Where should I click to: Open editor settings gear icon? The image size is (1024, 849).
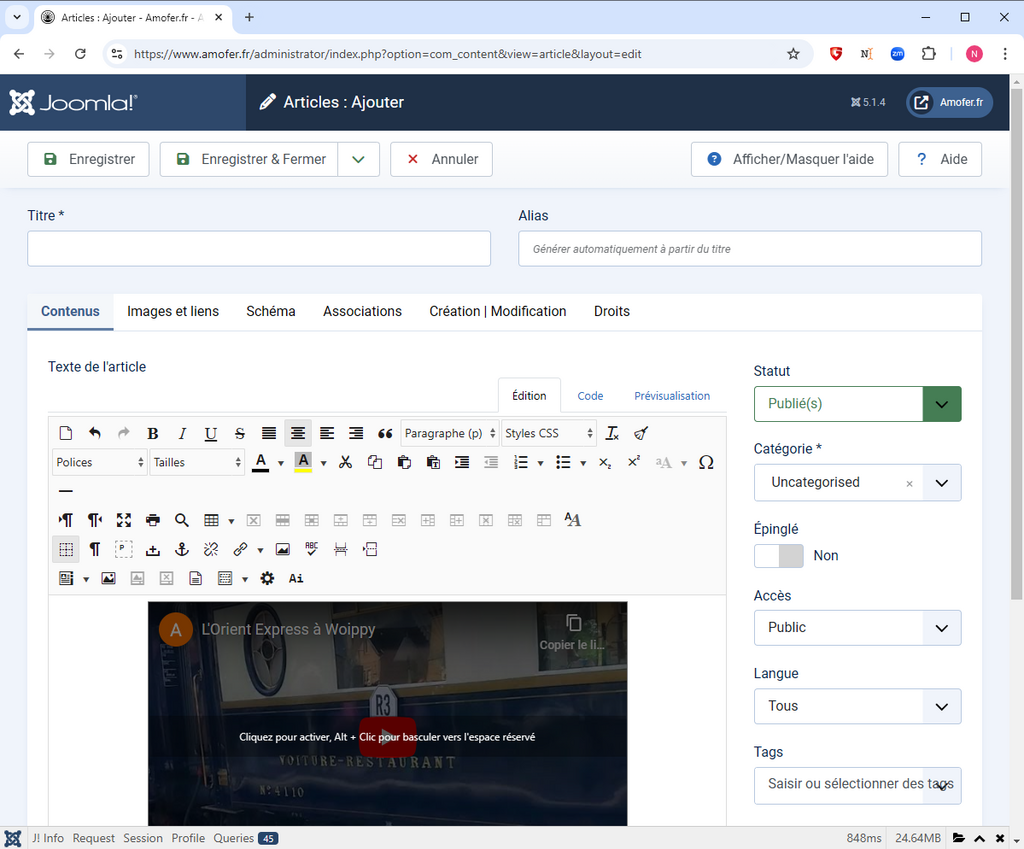click(x=267, y=578)
